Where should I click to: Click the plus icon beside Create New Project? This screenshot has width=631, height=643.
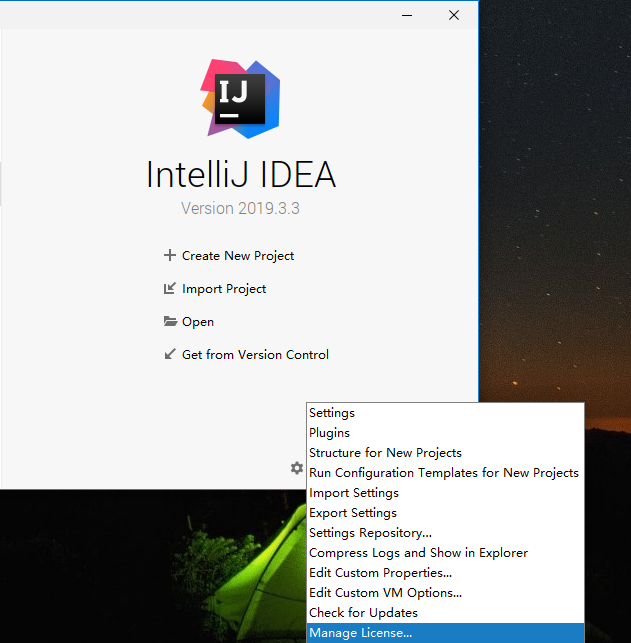click(169, 255)
